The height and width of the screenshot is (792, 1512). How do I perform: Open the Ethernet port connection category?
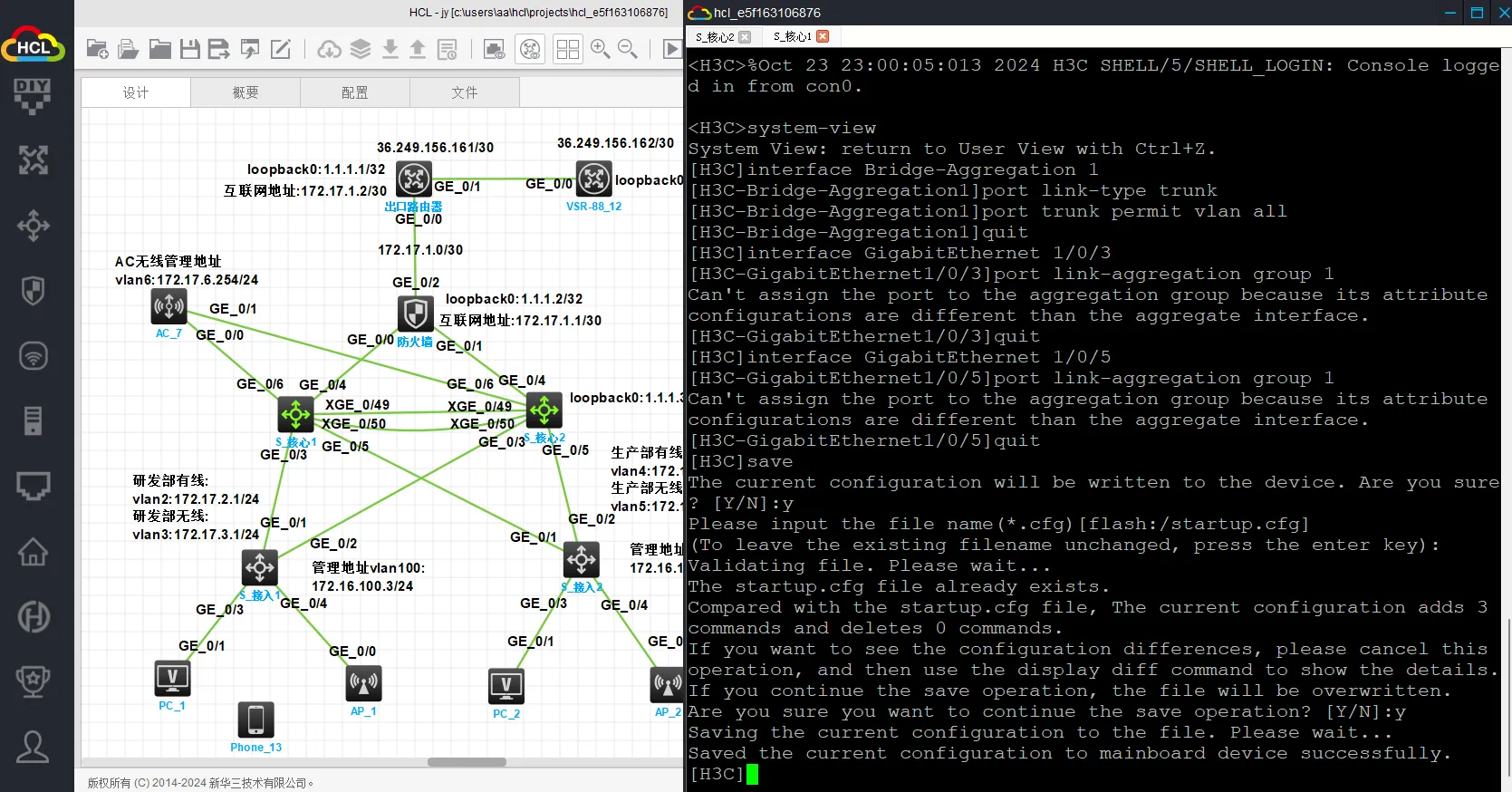[33, 486]
